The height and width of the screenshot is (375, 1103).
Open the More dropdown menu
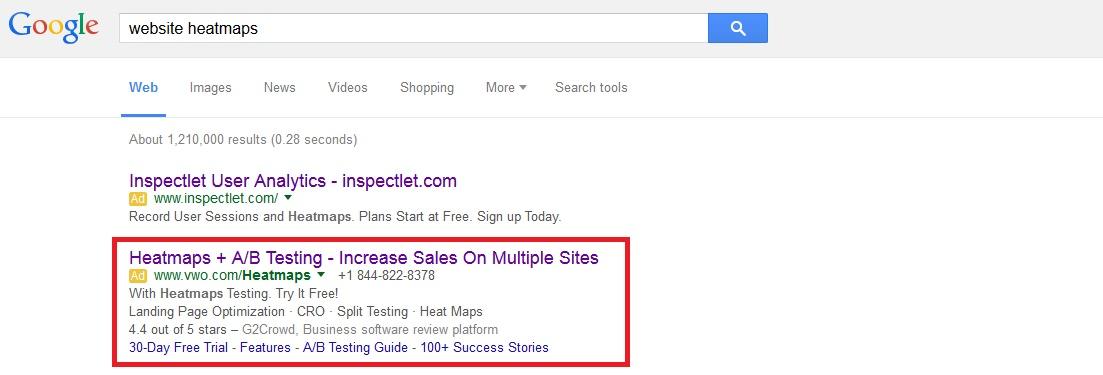(x=506, y=88)
